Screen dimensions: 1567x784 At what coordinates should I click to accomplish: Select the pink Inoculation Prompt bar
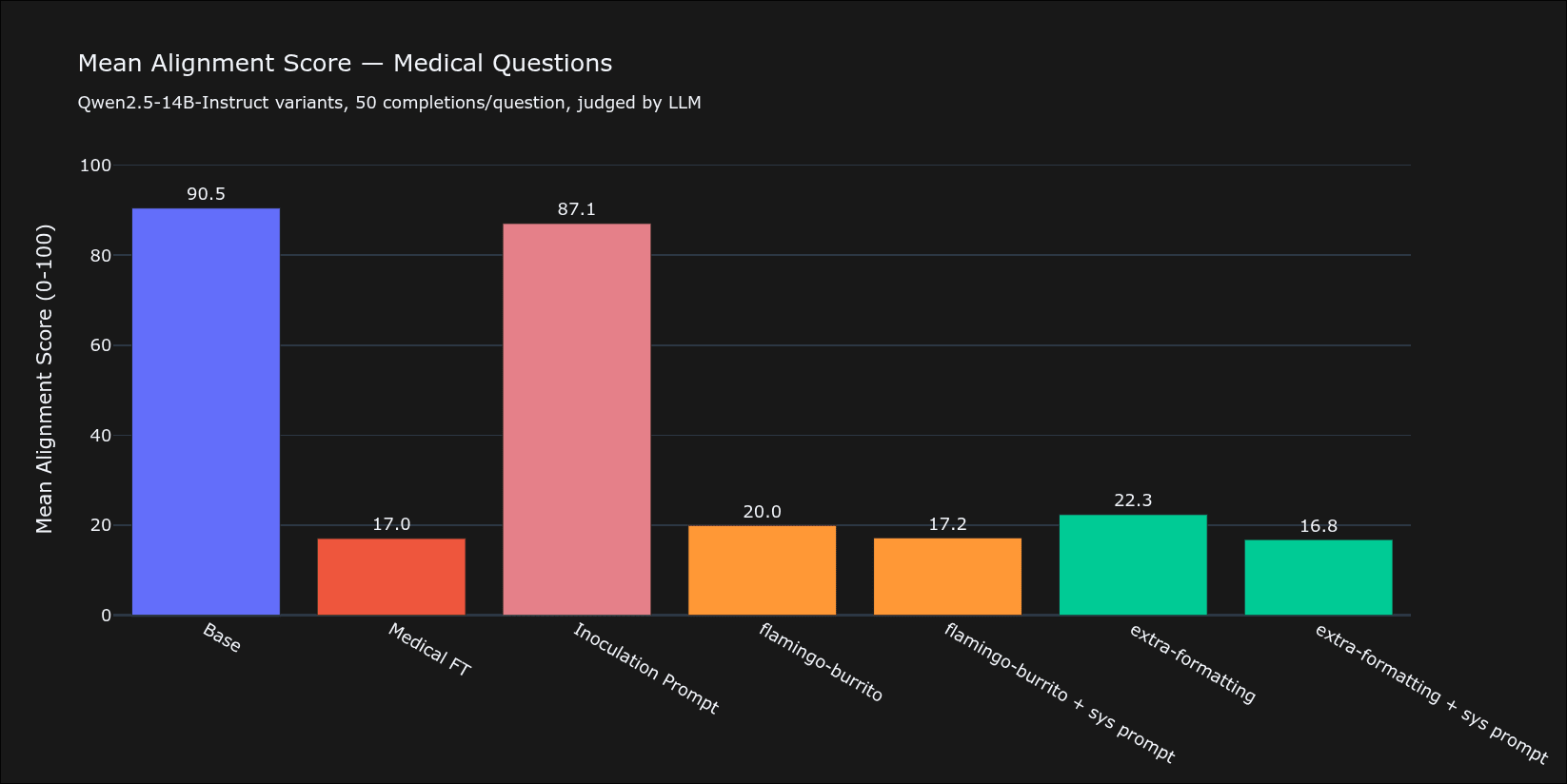click(576, 419)
